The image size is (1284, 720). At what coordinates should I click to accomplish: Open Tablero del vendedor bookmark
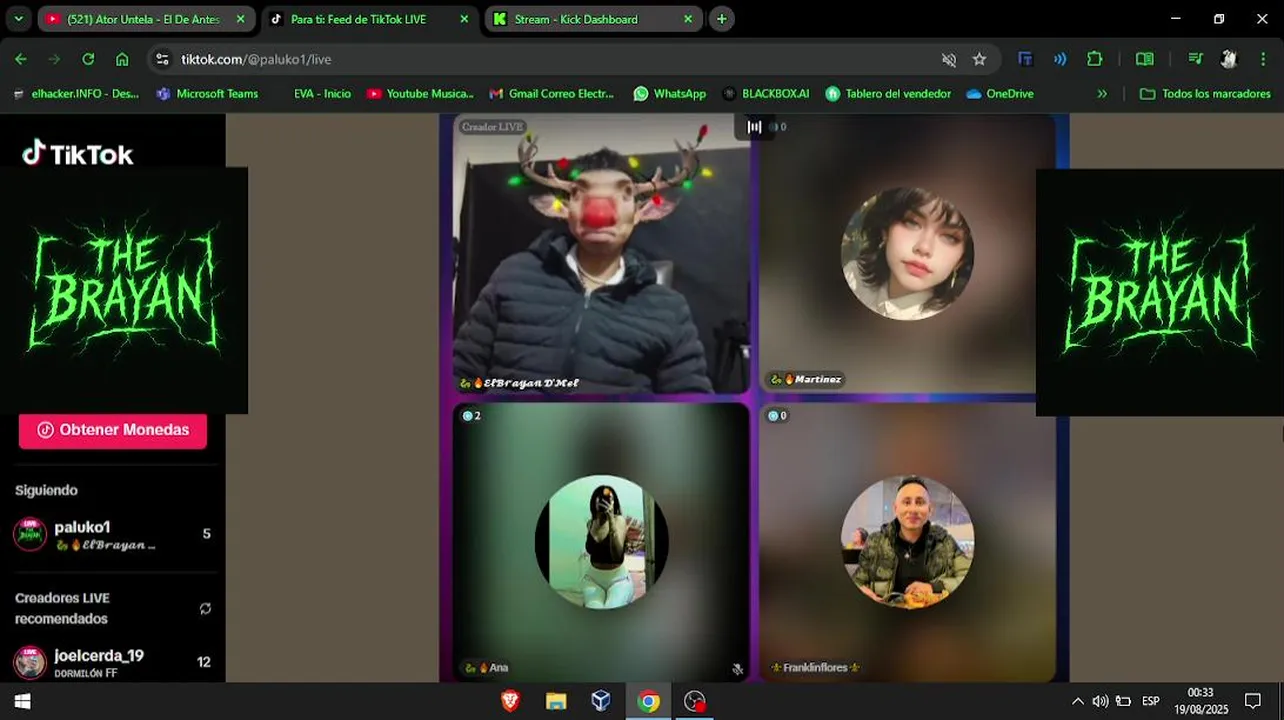tap(888, 94)
